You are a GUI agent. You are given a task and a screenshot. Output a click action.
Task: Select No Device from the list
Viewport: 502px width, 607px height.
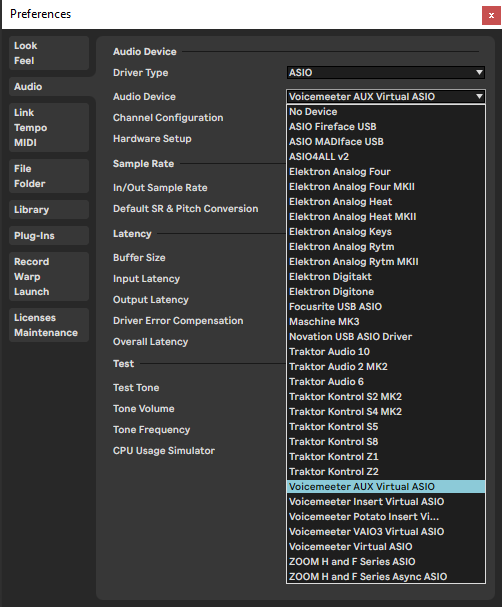[386, 111]
